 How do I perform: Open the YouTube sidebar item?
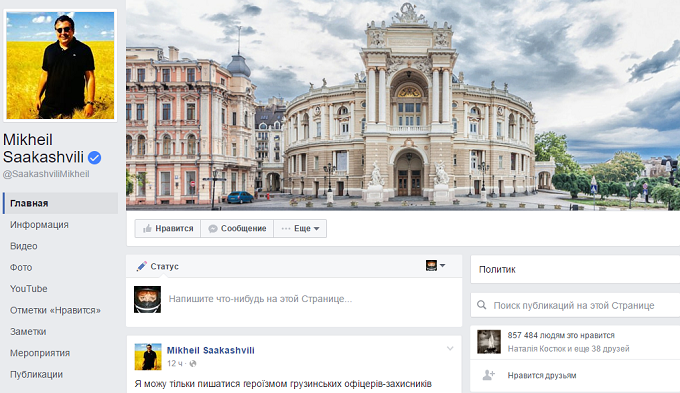[x=29, y=288]
